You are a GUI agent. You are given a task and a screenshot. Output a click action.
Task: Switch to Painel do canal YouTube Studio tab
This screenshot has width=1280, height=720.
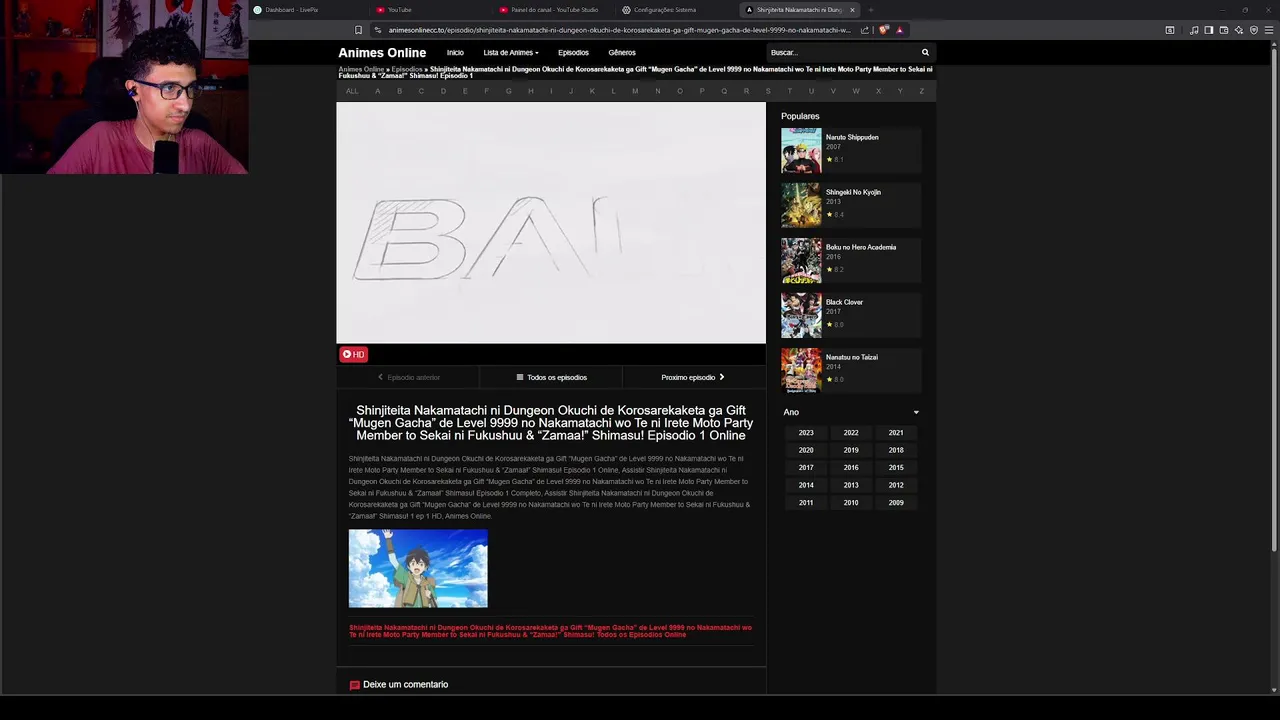coord(553,10)
